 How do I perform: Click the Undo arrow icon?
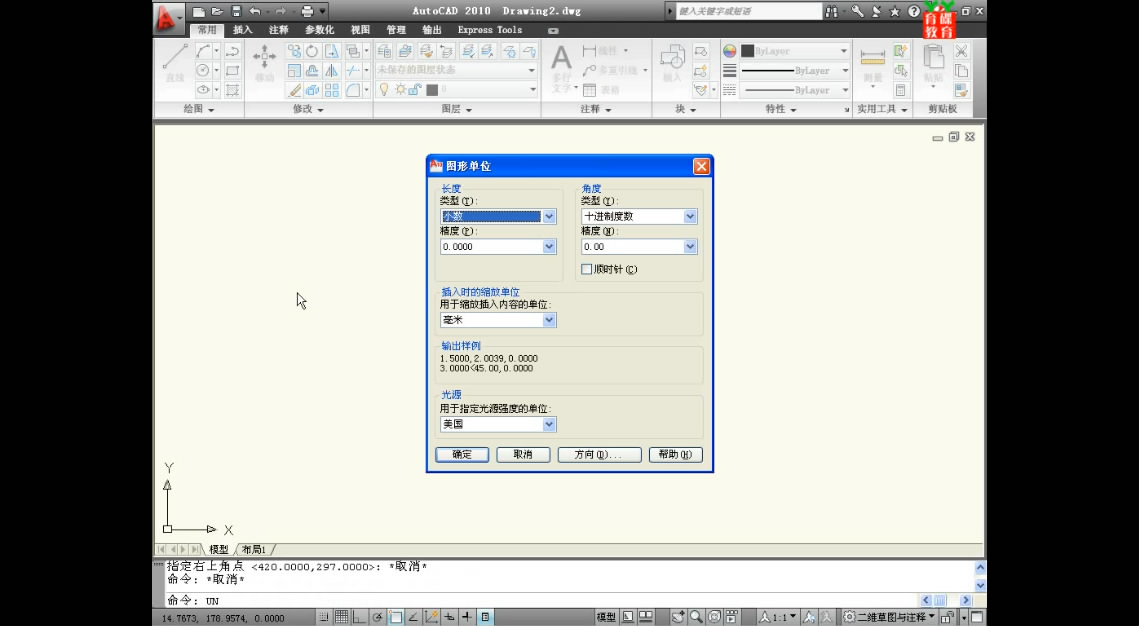click(255, 12)
